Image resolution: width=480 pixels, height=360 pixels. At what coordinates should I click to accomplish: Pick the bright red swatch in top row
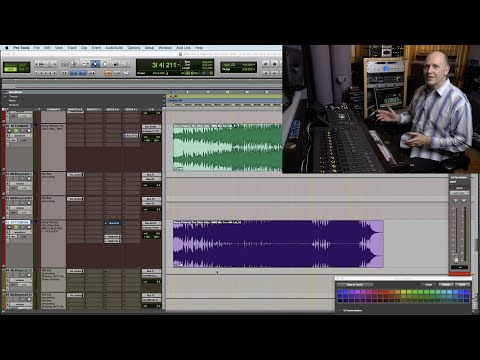[386, 292]
